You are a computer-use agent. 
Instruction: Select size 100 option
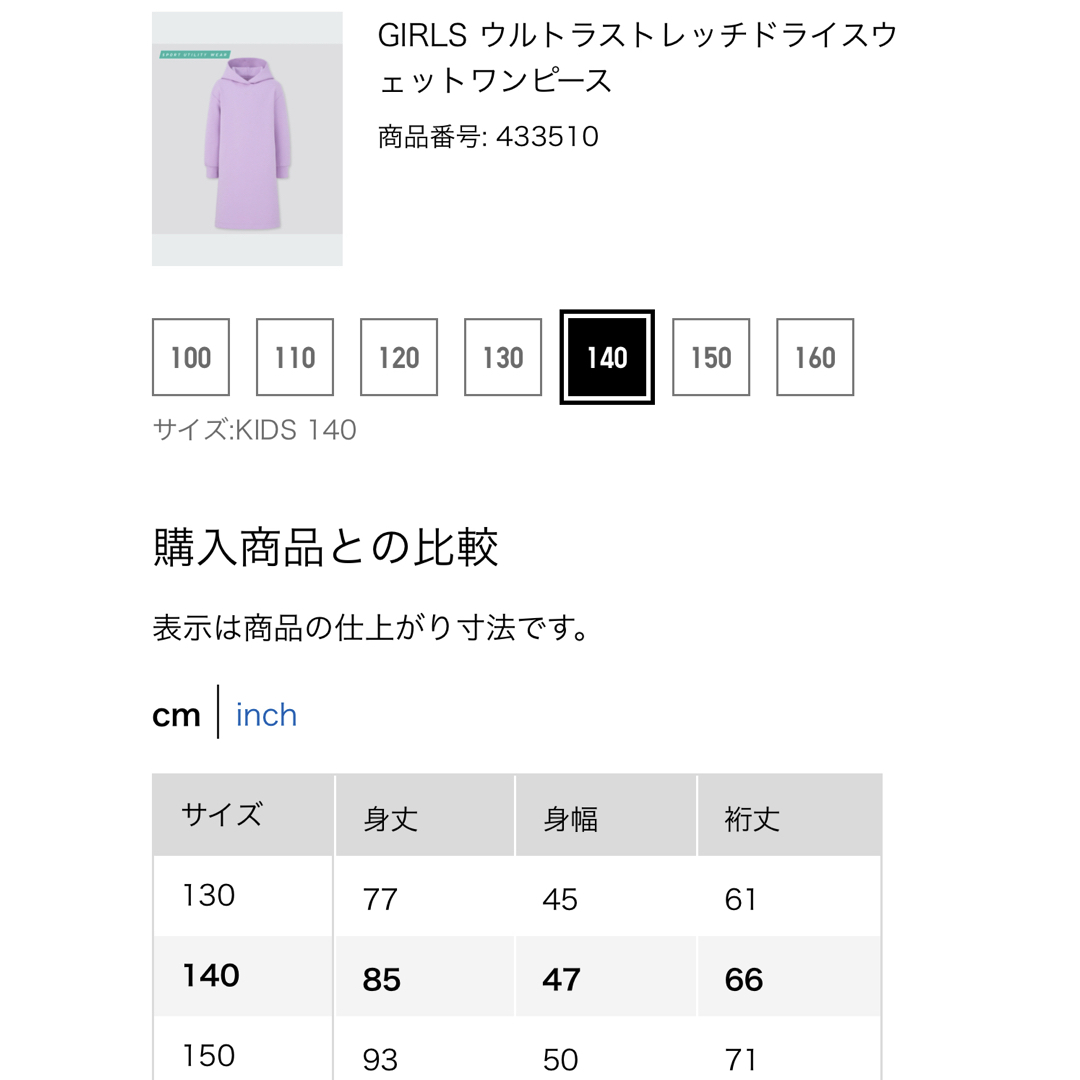(191, 357)
